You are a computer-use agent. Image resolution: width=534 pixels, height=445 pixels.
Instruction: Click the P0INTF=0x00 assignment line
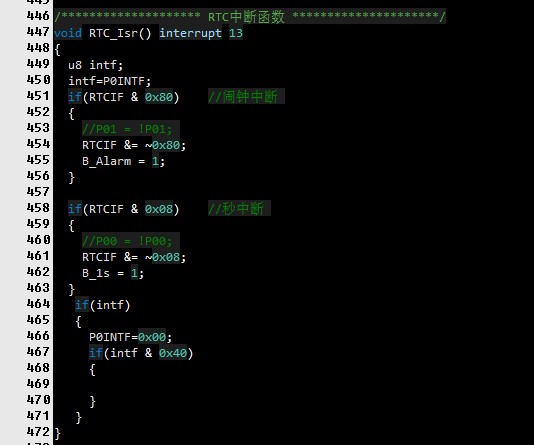(130, 337)
